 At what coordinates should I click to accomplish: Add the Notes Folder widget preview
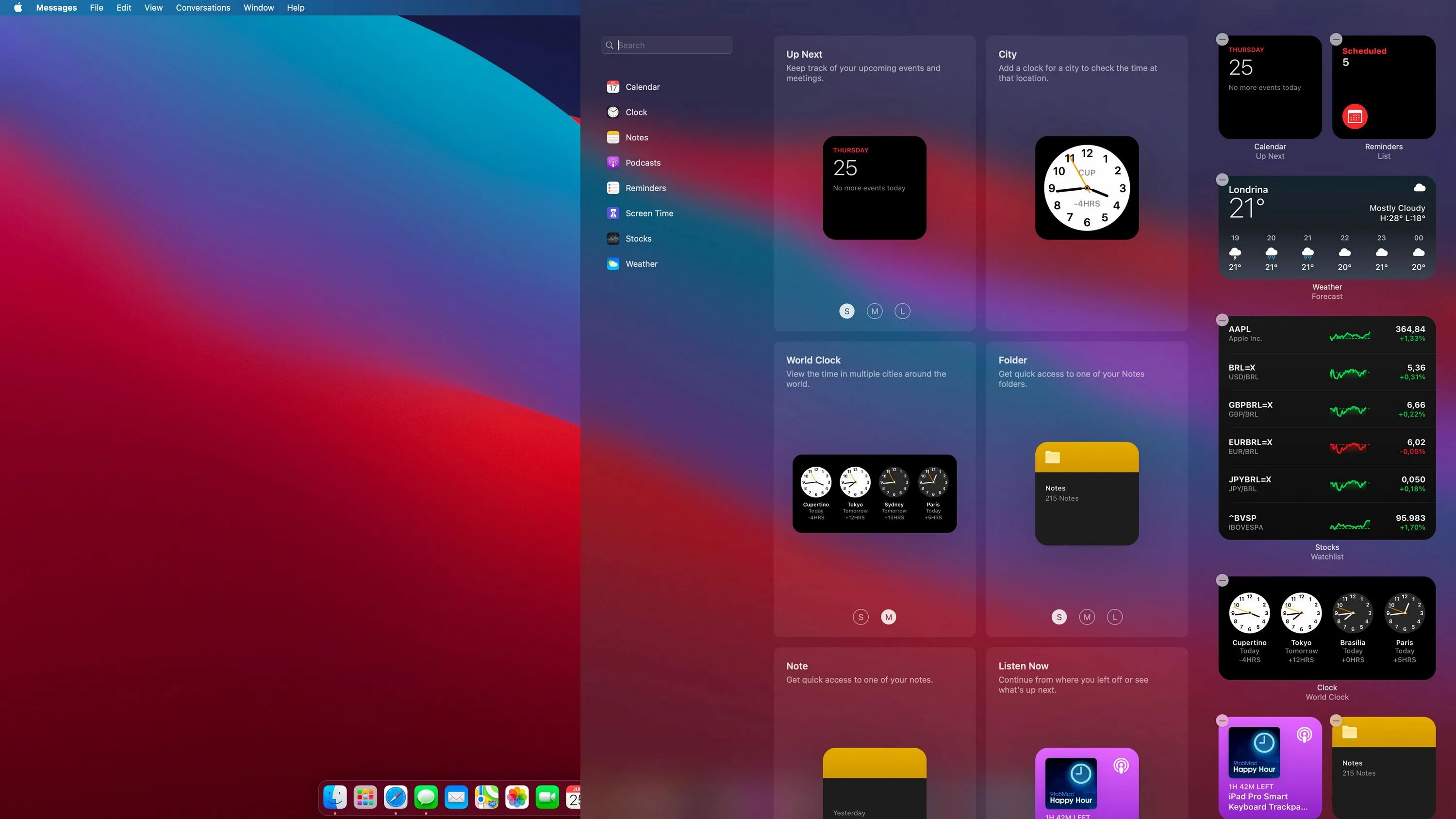pyautogui.click(x=1086, y=493)
